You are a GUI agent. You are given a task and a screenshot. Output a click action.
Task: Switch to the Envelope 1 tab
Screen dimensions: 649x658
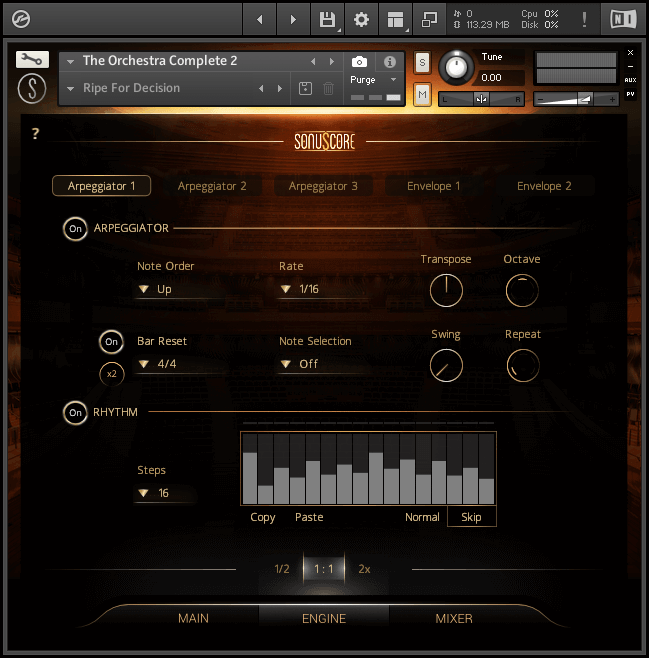tap(434, 186)
